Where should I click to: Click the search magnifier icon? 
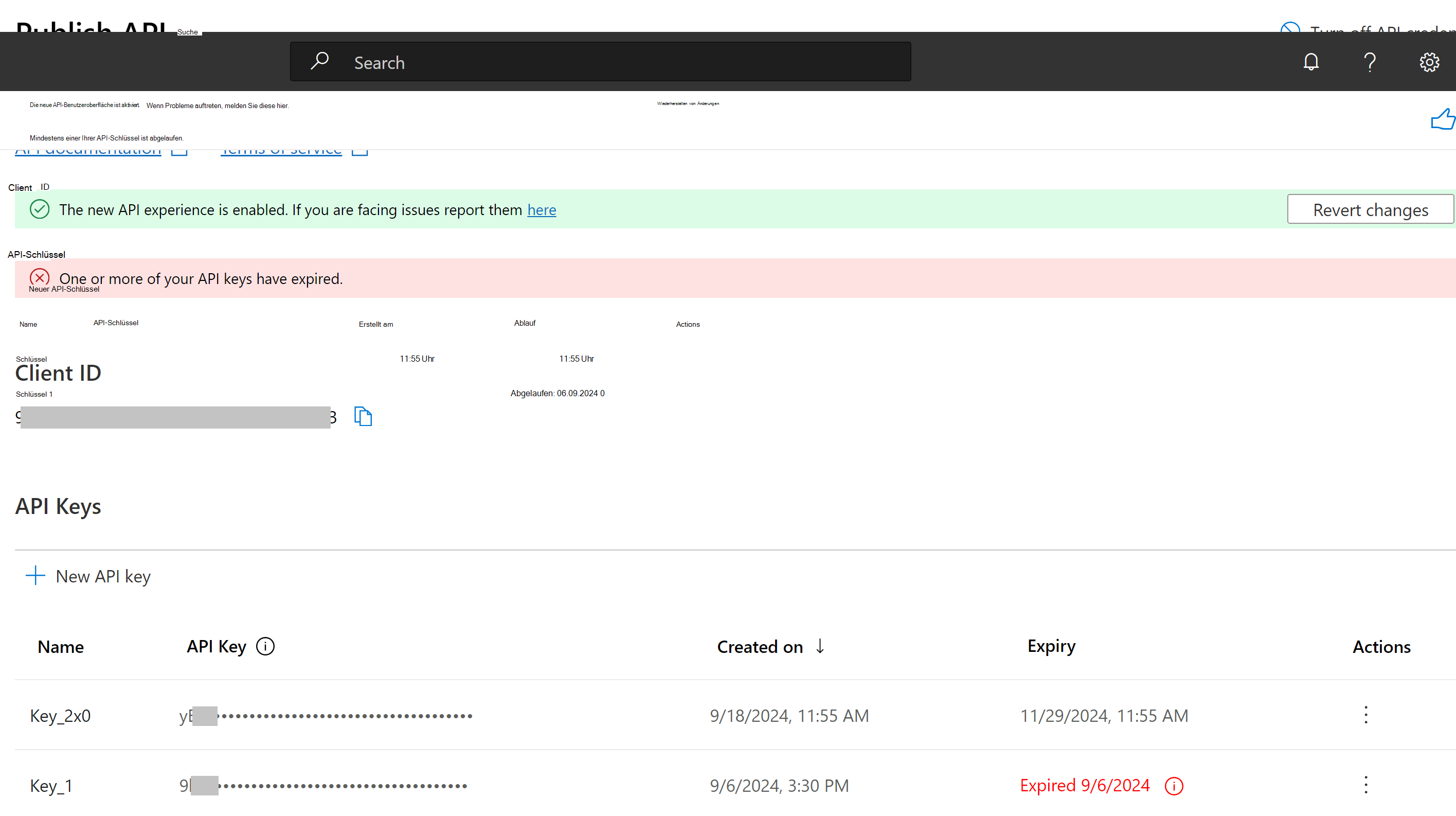pyautogui.click(x=320, y=61)
